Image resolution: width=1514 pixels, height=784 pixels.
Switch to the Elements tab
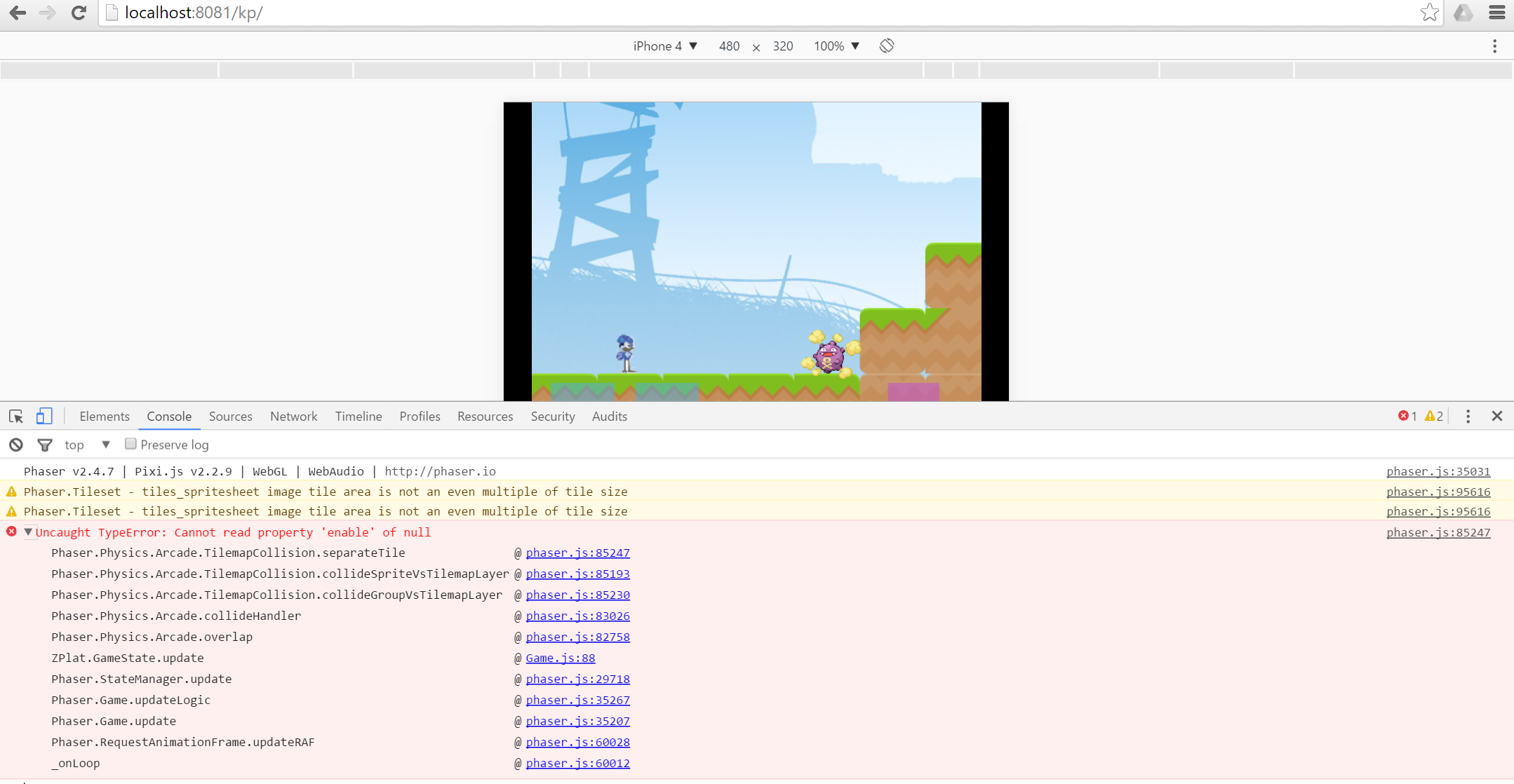pos(105,417)
